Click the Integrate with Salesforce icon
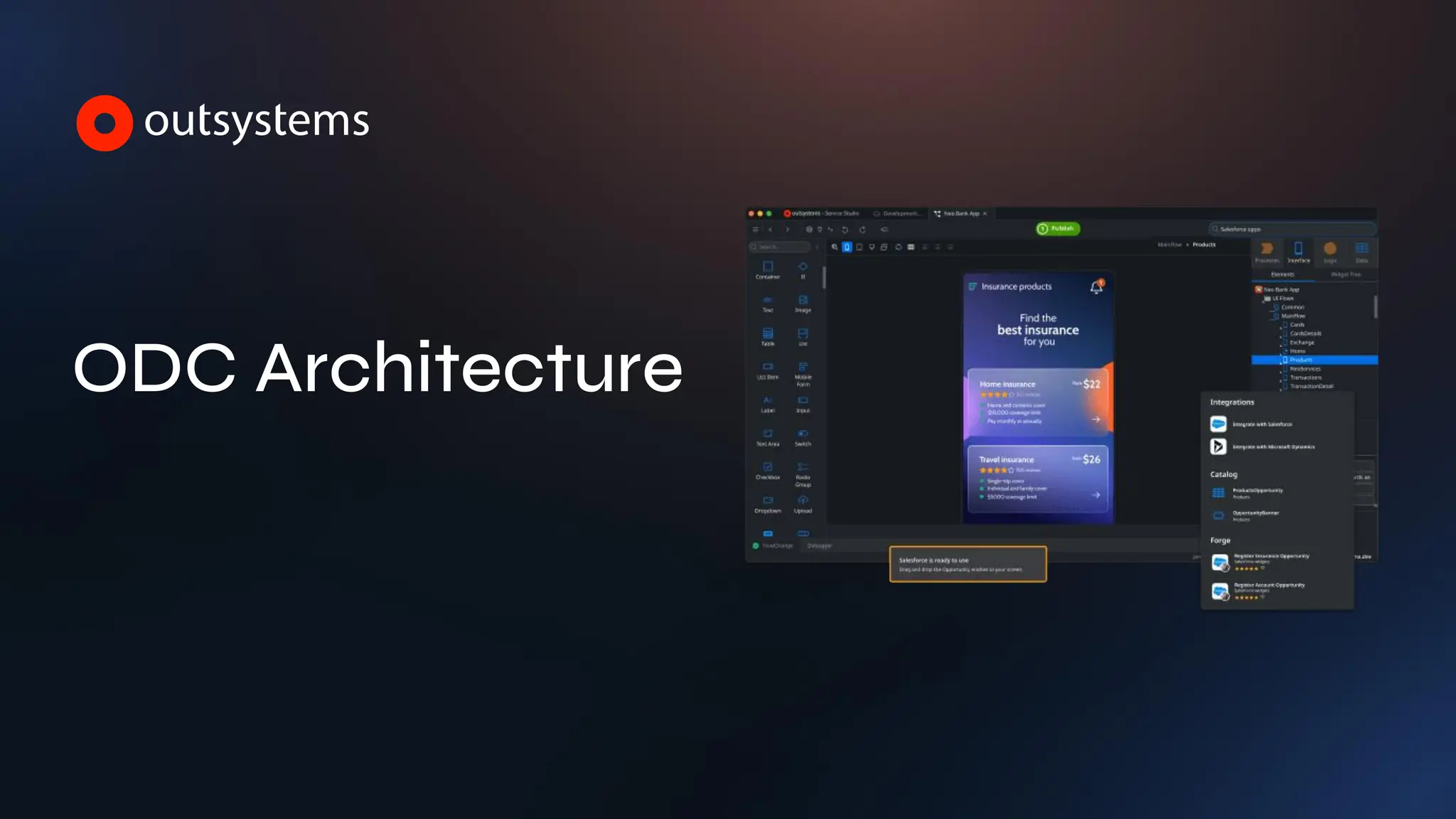Screen dimensions: 1456x819 pyautogui.click(x=1218, y=424)
